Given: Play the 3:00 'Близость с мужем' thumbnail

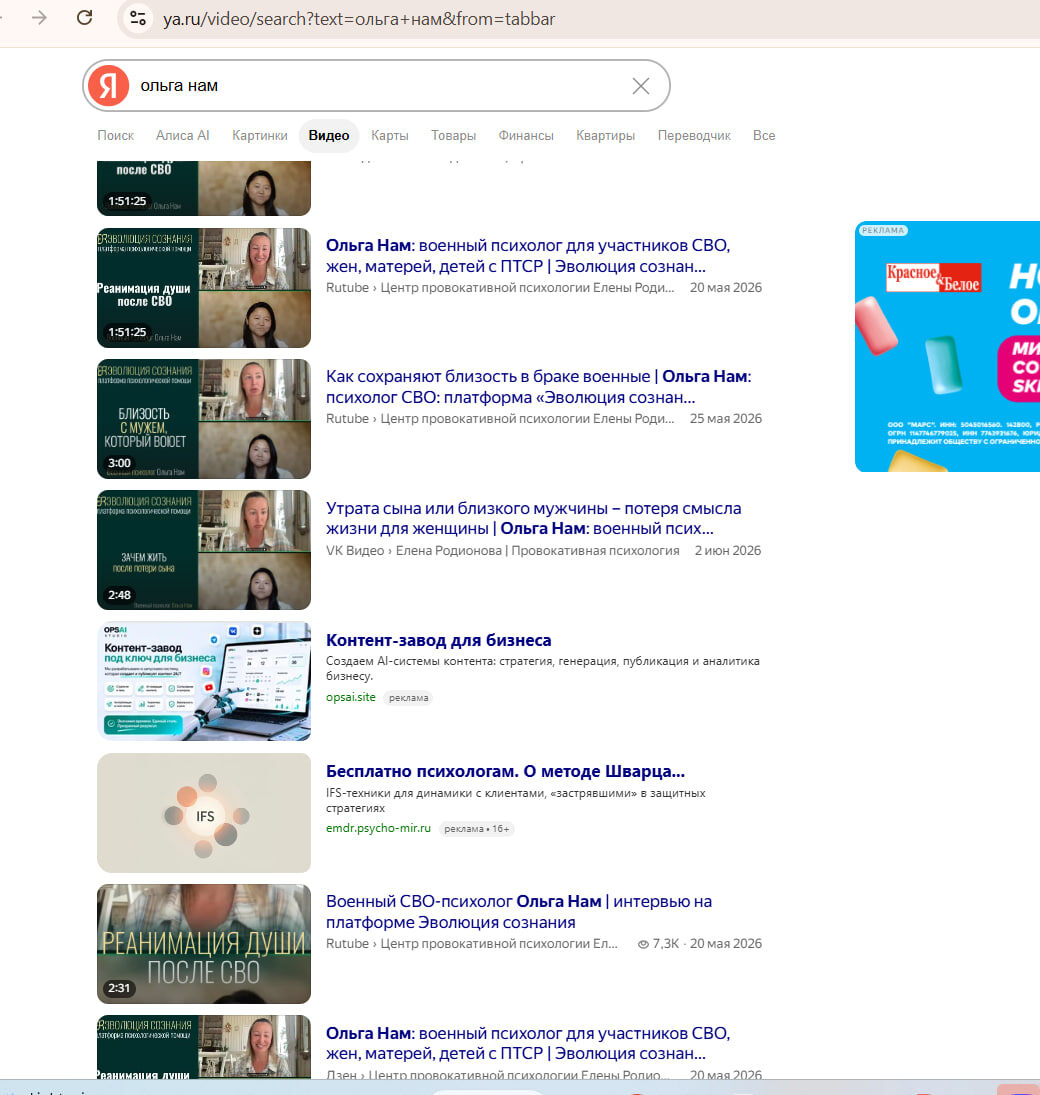Looking at the screenshot, I should (x=204, y=419).
